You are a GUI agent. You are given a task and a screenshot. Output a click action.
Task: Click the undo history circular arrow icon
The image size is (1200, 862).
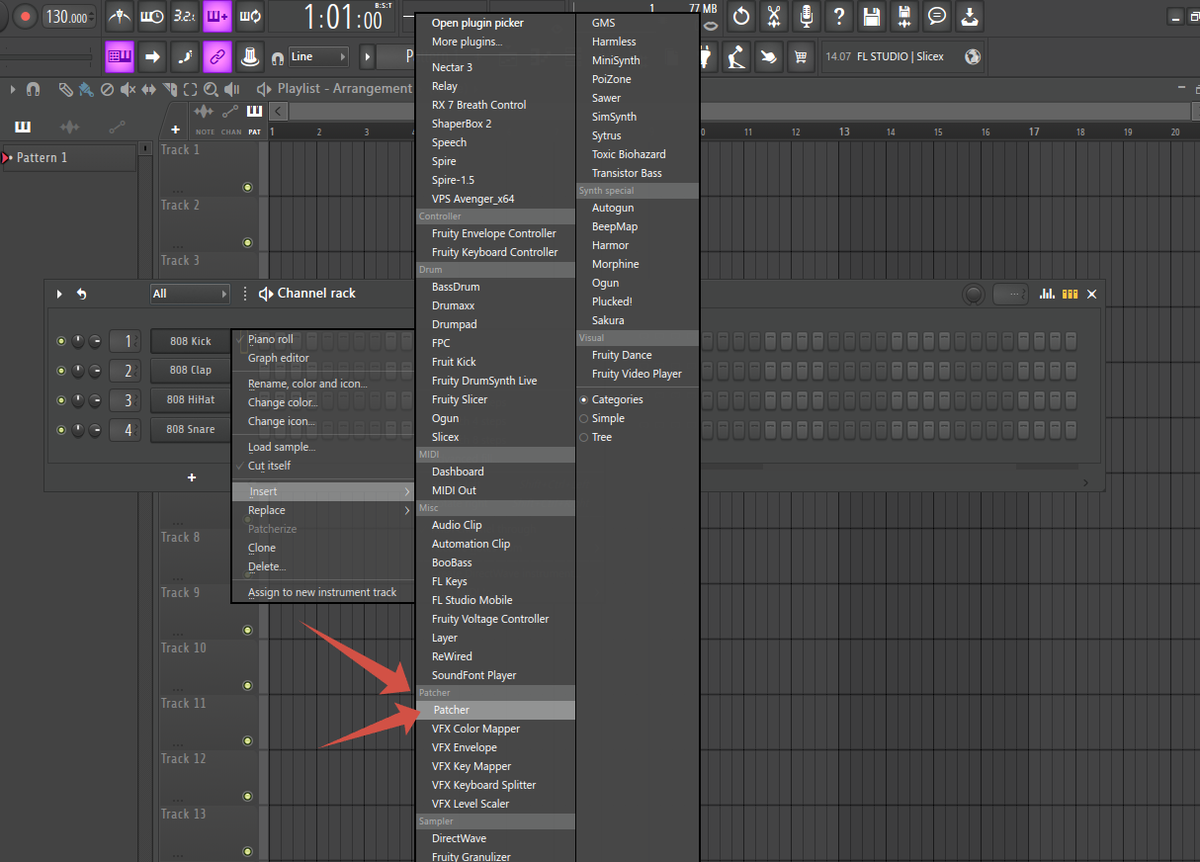741,16
